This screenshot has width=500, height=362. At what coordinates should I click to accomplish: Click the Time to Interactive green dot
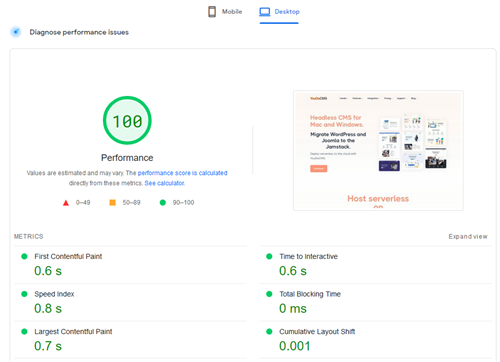269,256
